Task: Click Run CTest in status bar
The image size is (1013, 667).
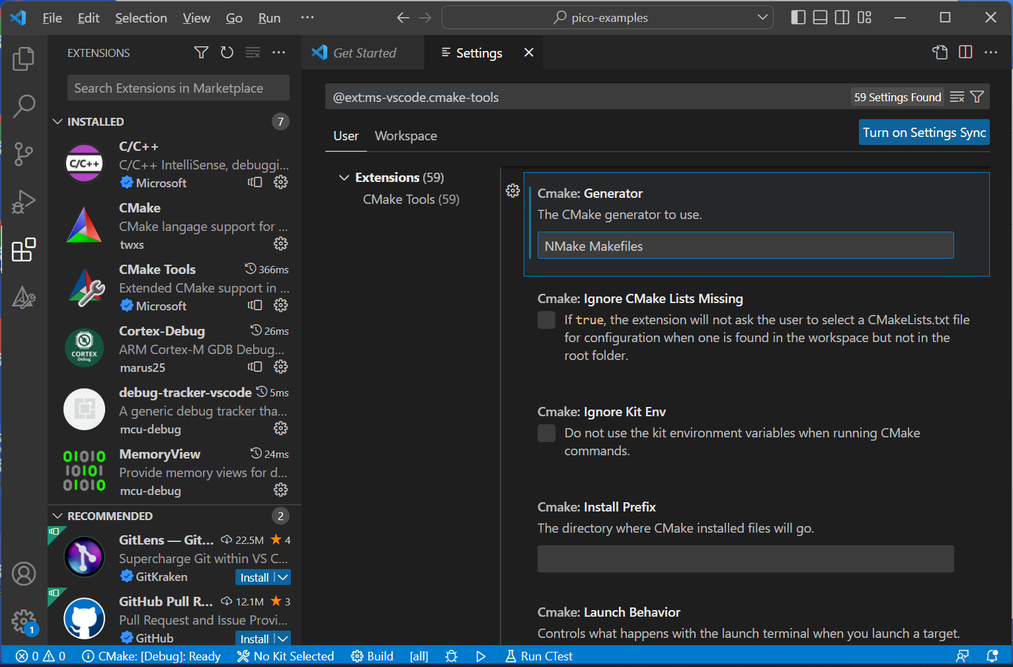Action: (x=538, y=656)
